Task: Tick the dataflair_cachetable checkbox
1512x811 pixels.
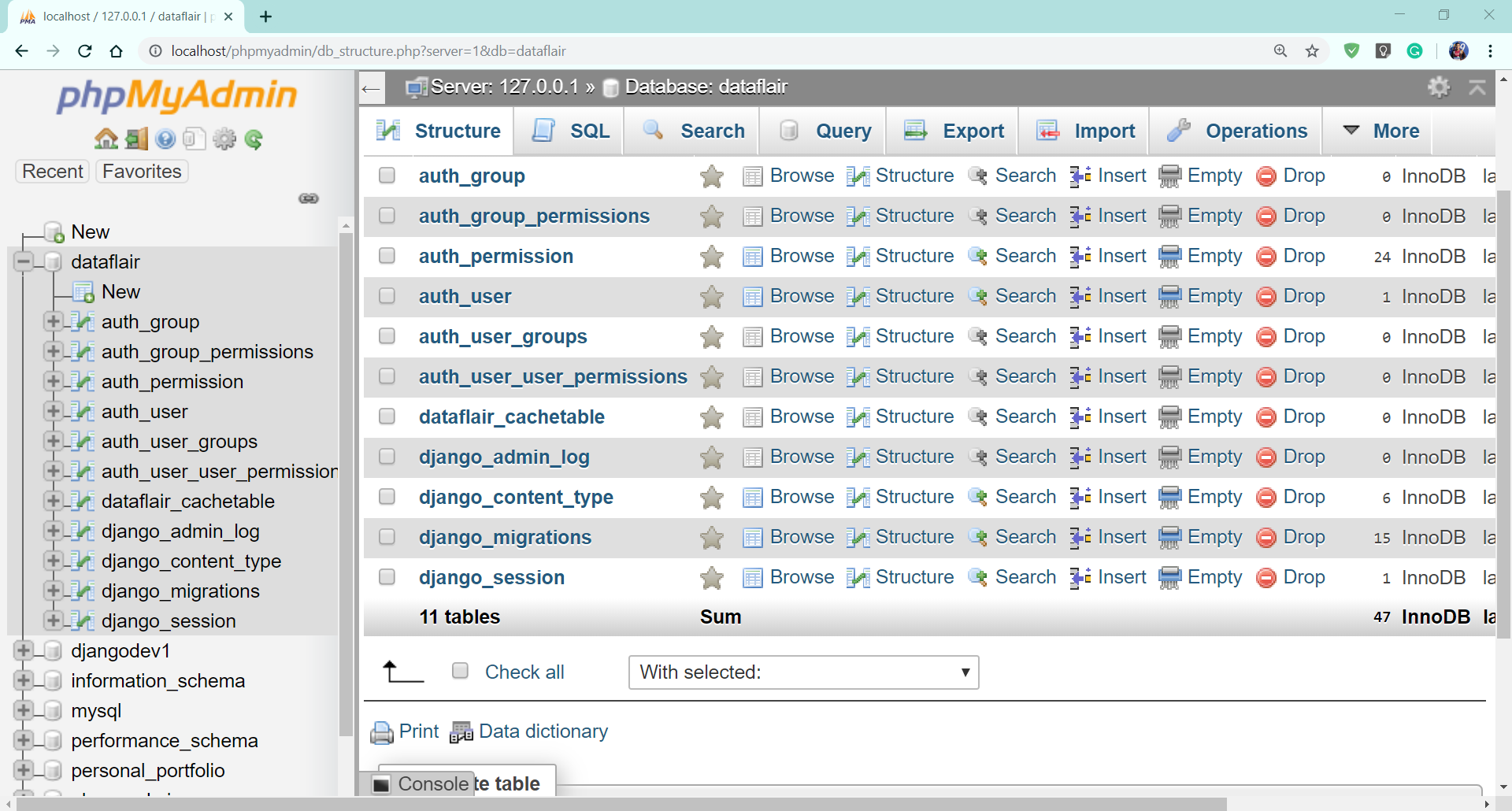Action: click(387, 416)
